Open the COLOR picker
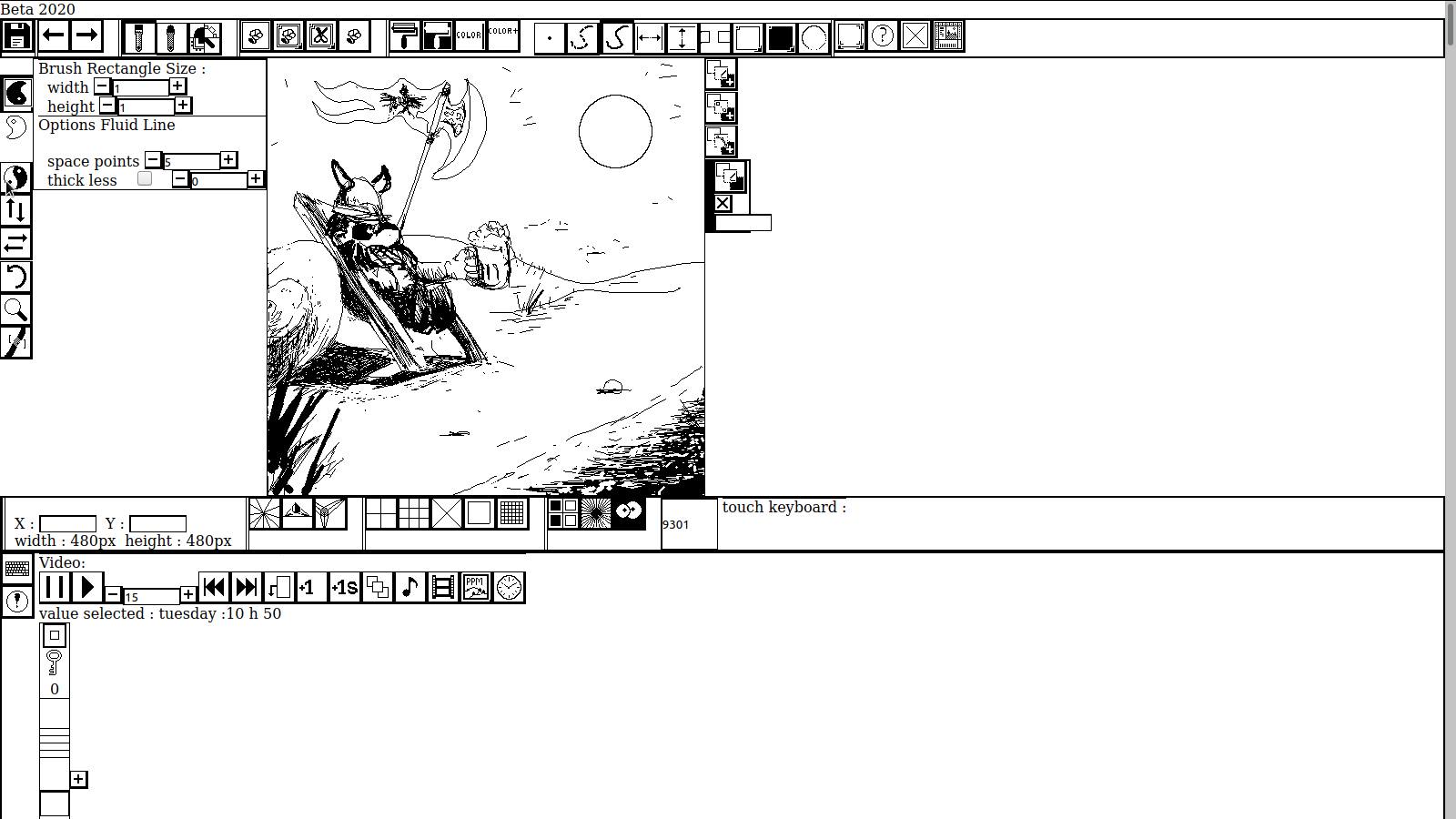The height and width of the screenshot is (819, 1456). pos(468,35)
